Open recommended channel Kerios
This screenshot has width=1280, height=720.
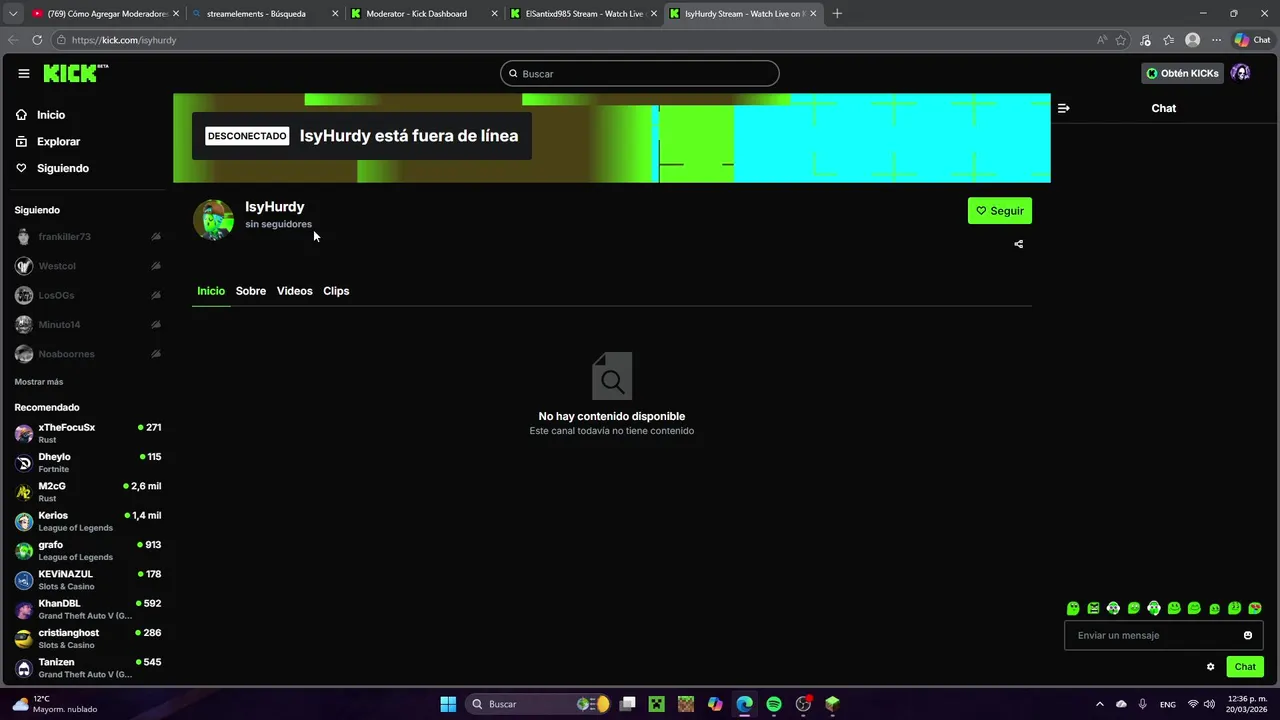coord(88,521)
